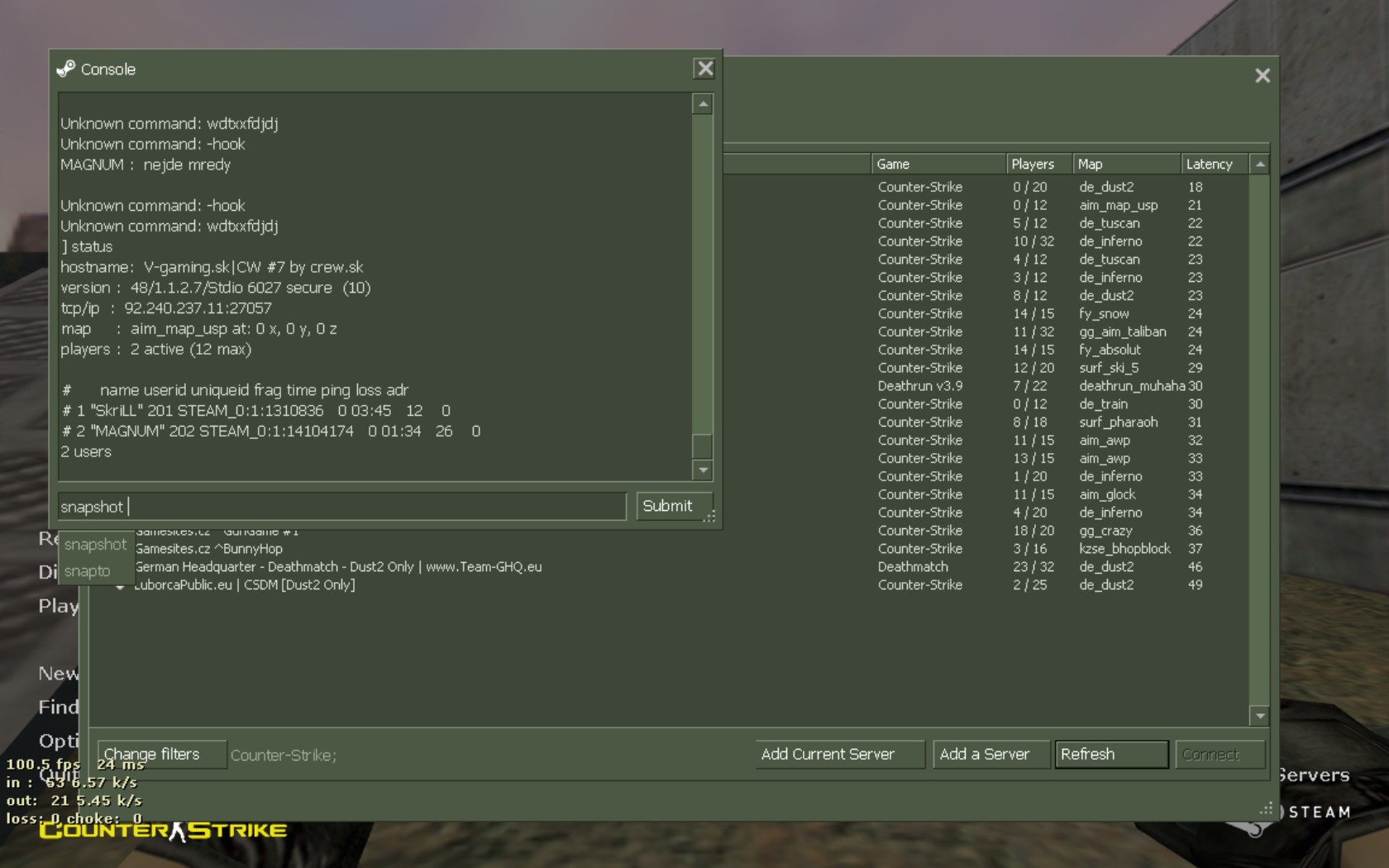
Task: Sort servers by Players column
Action: [1039, 164]
